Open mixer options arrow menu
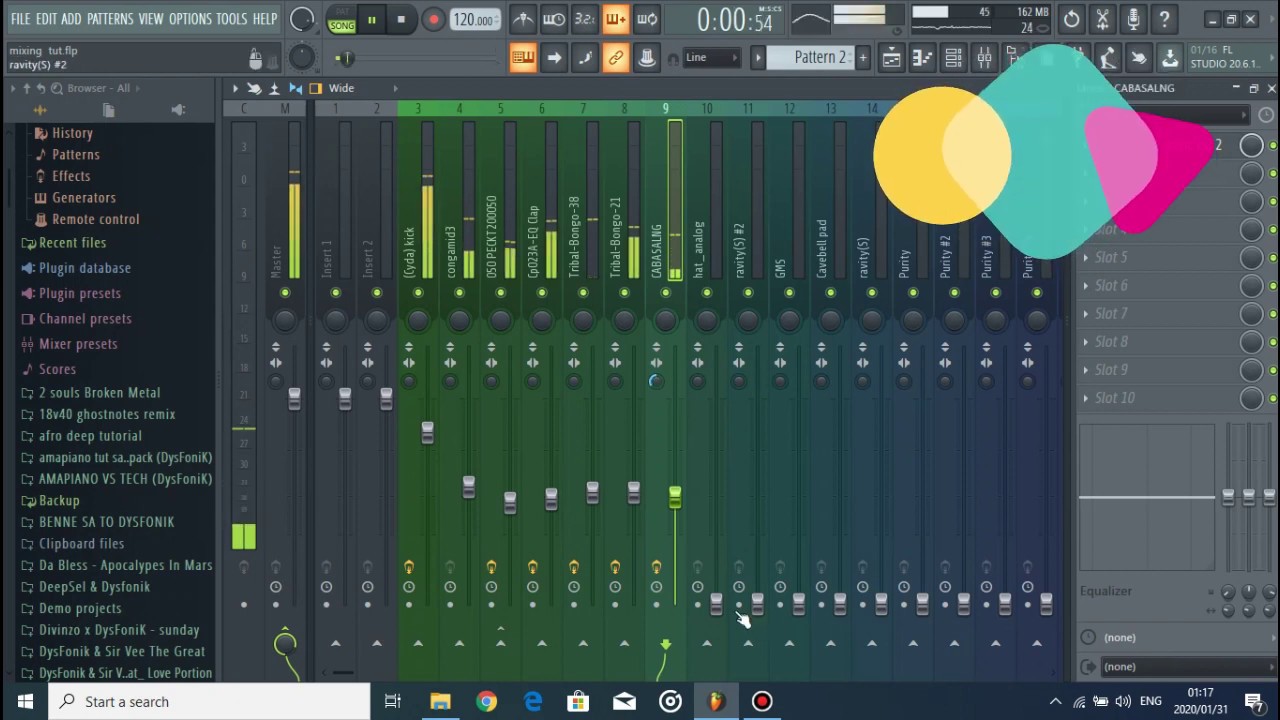This screenshot has width=1280, height=720. (x=235, y=88)
